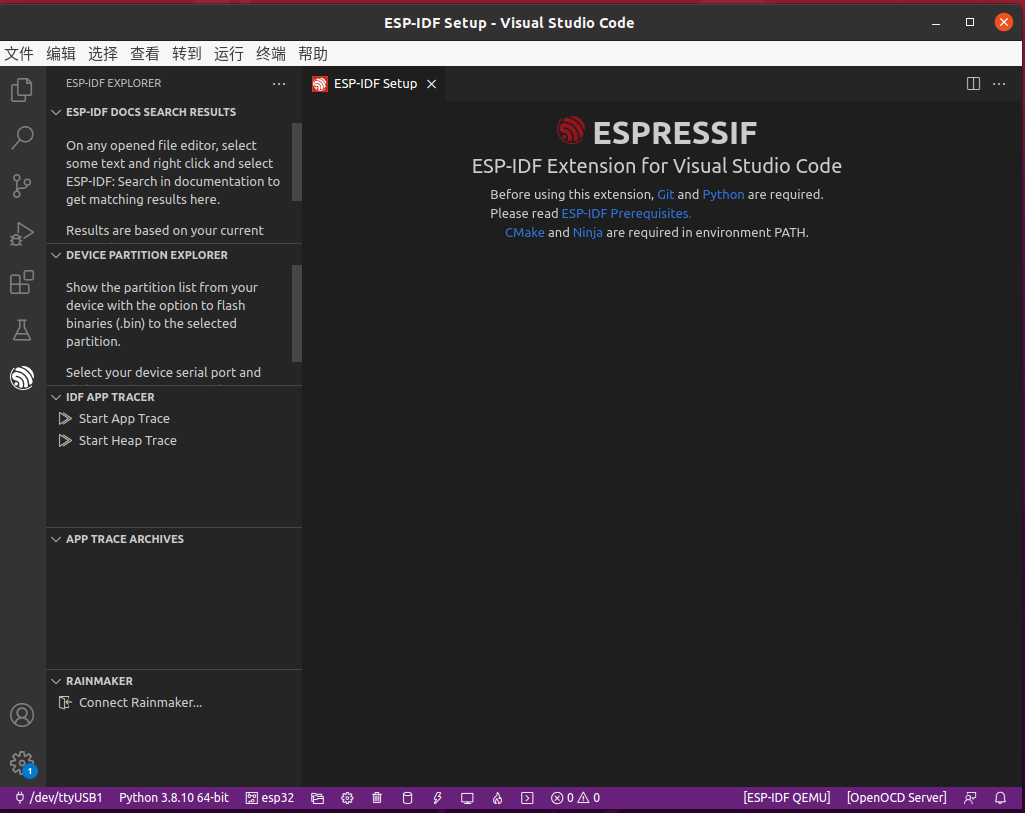
Task: Open the 编辑 (Edit) menu
Action: click(61, 54)
